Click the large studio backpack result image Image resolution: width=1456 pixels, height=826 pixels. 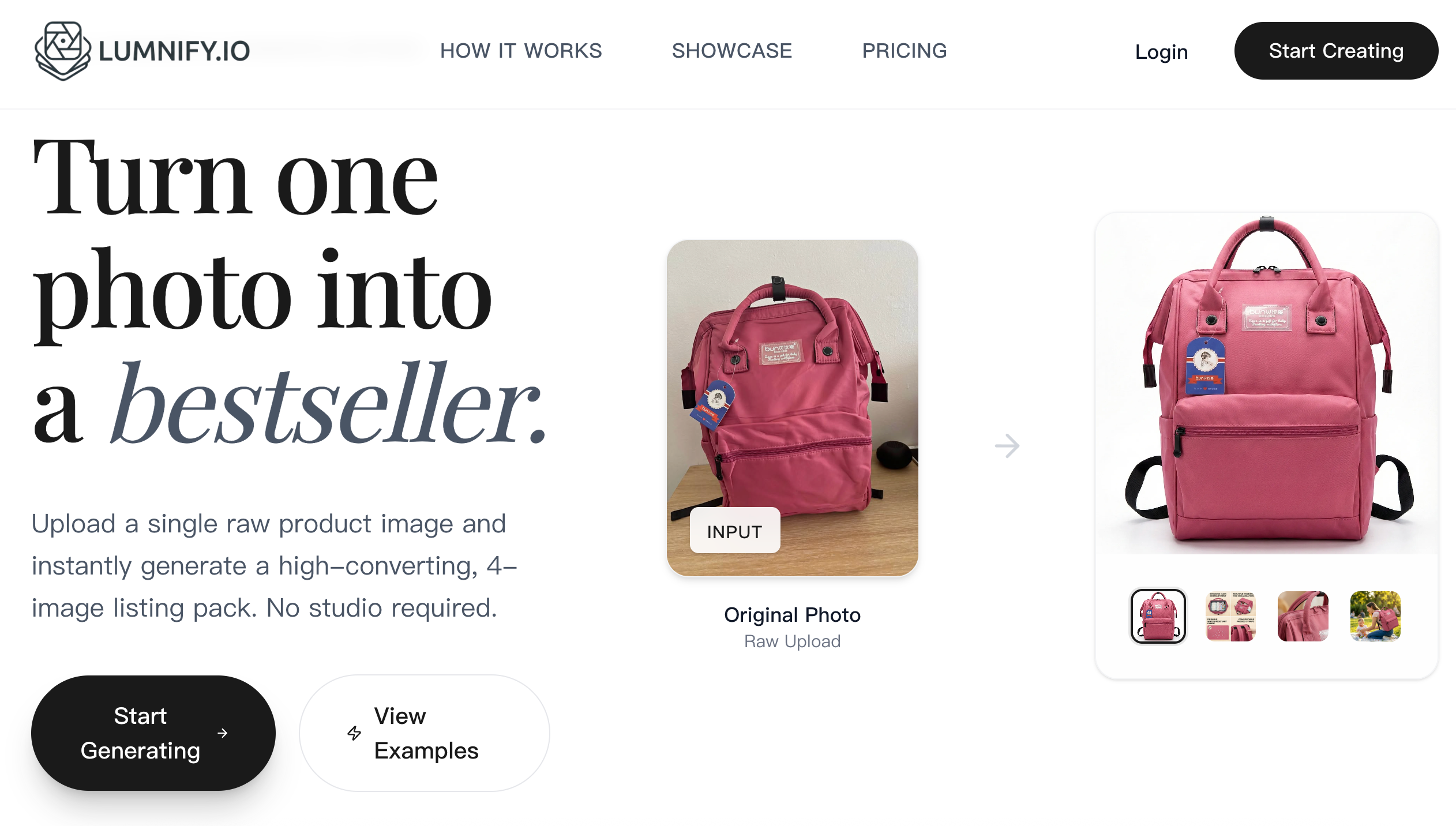1266,384
